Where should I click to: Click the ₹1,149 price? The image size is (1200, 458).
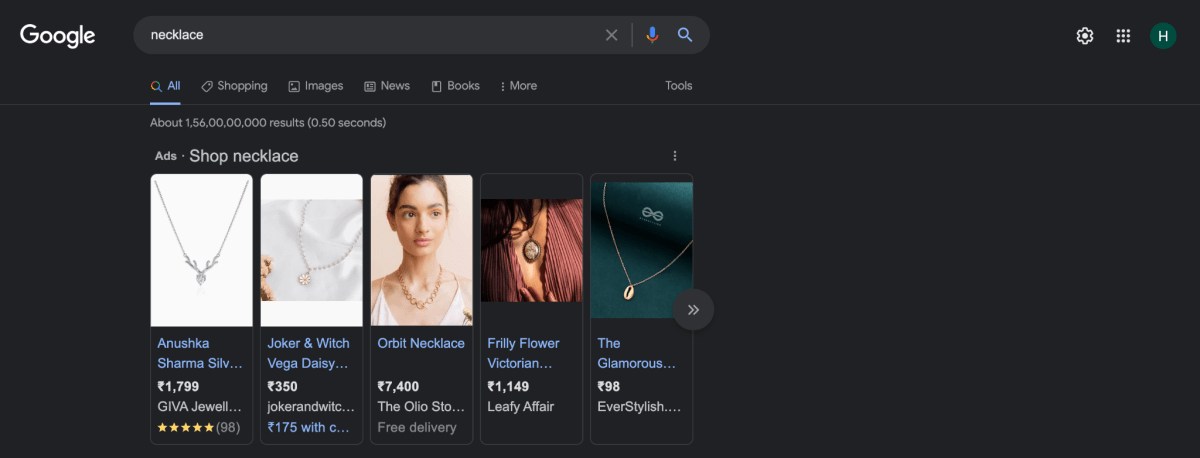(509, 386)
